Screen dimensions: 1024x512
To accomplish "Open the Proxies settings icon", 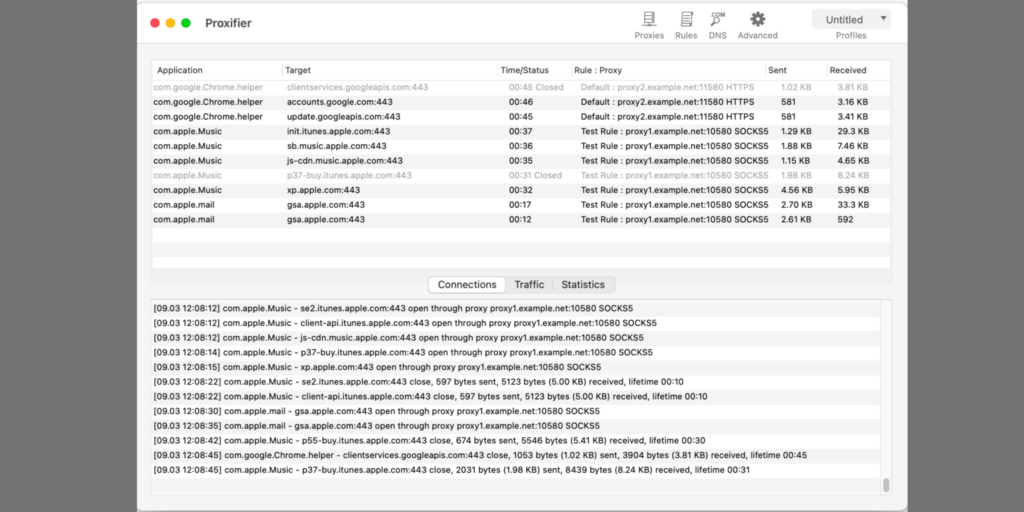I will point(649,25).
